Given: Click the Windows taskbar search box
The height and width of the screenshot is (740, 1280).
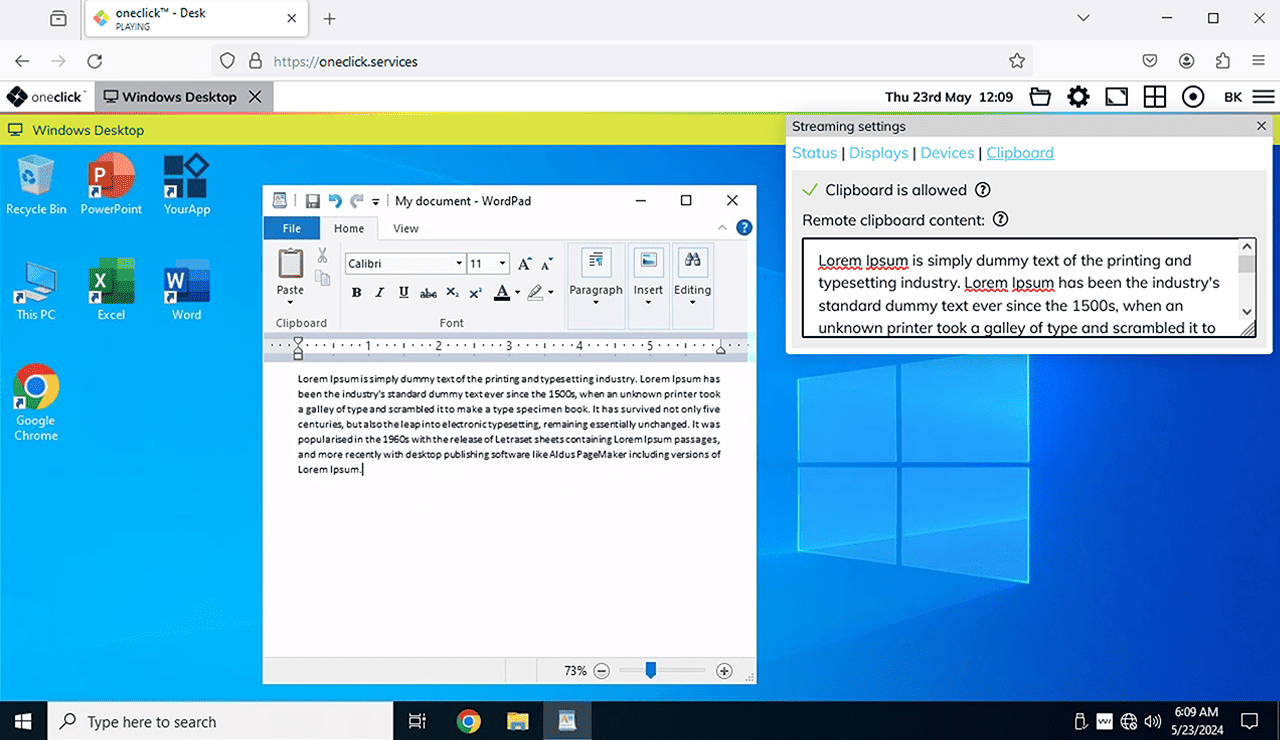Looking at the screenshot, I should (152, 721).
